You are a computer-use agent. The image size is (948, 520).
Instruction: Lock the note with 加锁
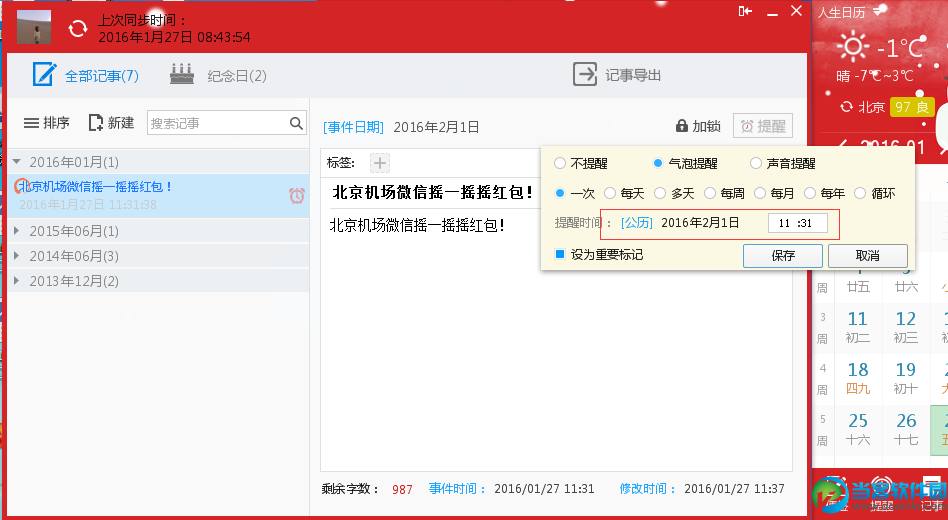[x=698, y=126]
